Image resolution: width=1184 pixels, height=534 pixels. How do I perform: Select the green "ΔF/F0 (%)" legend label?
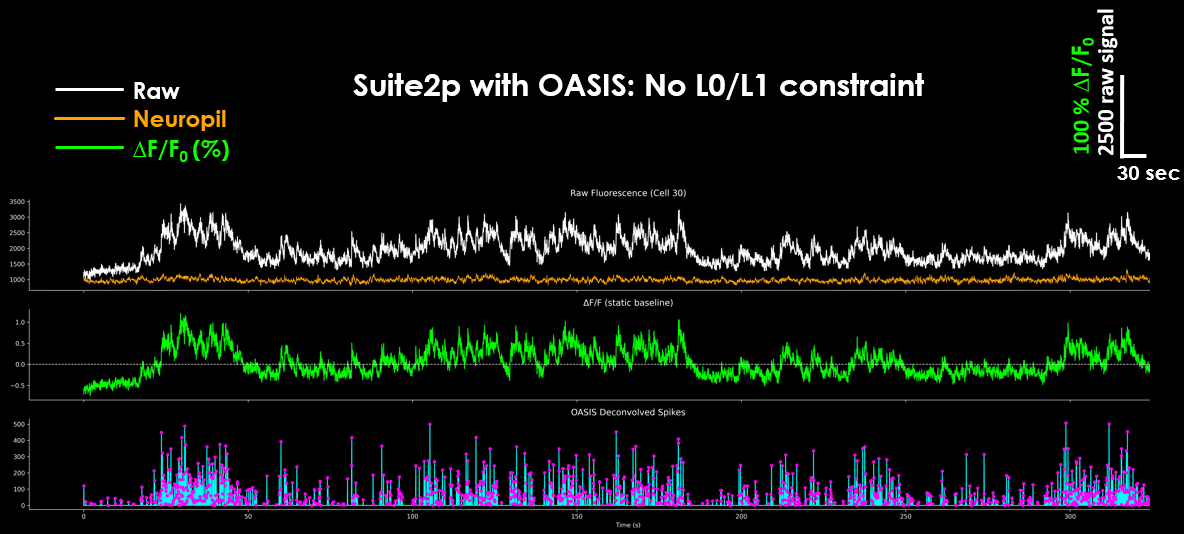[181, 149]
